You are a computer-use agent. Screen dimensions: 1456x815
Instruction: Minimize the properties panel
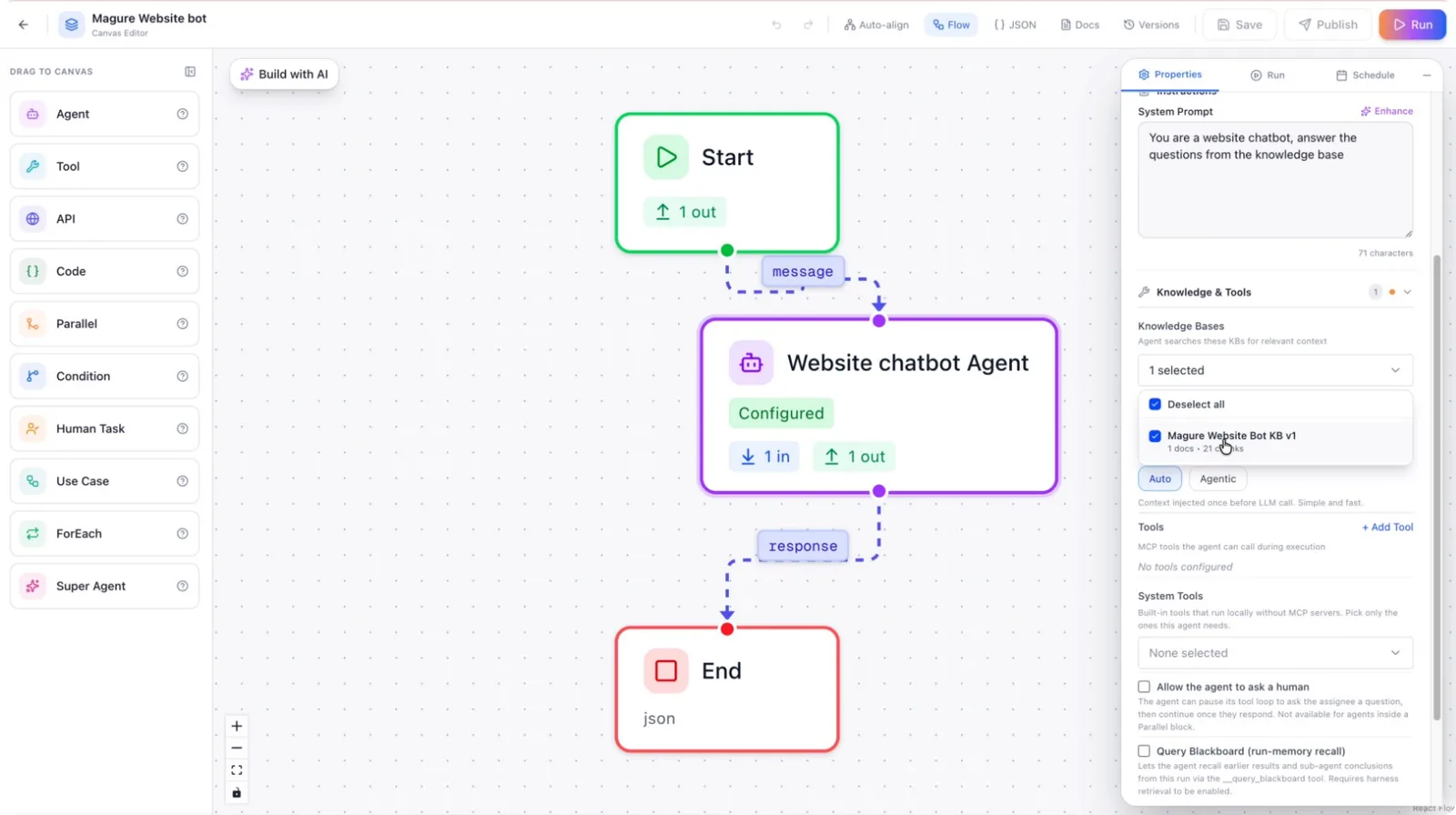click(x=1427, y=75)
